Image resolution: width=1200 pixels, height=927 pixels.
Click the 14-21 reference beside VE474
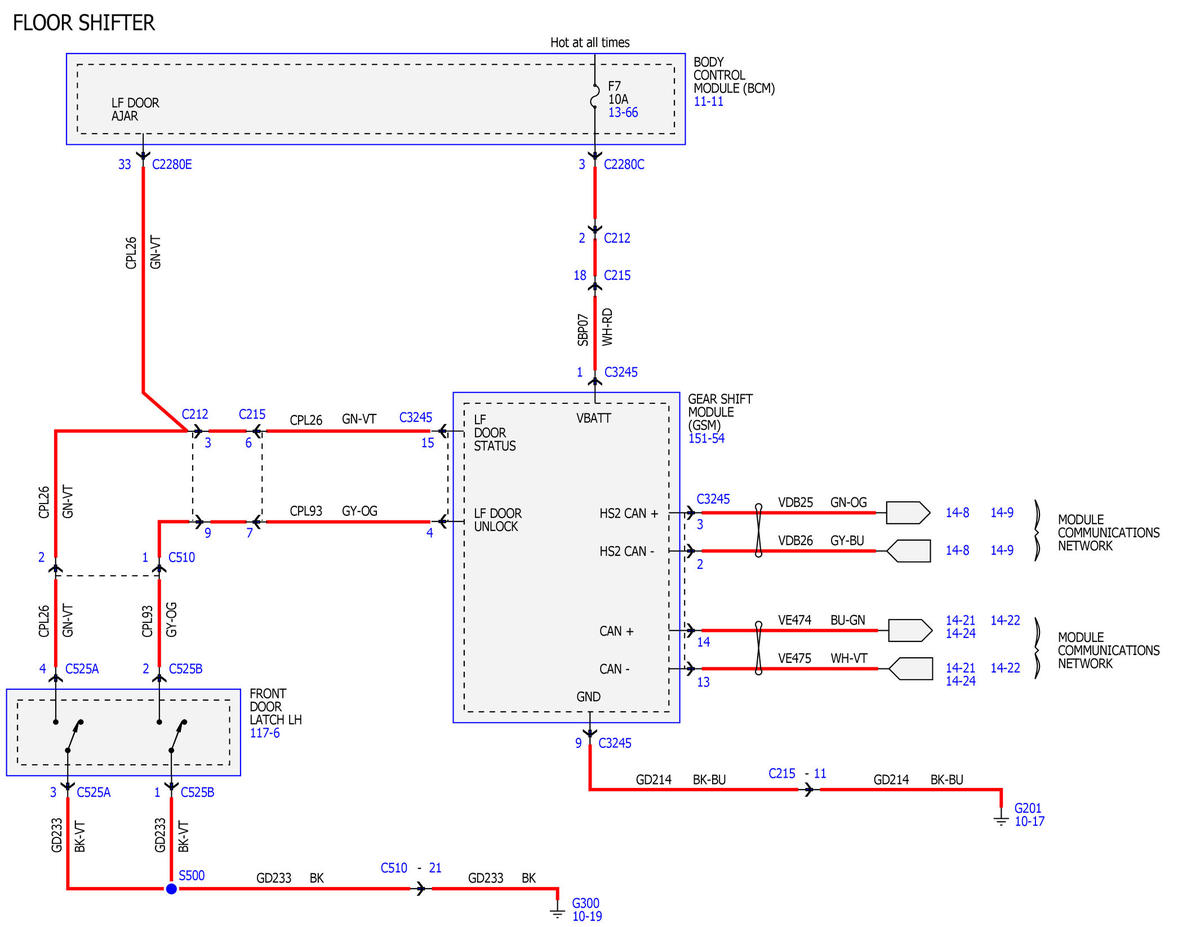pyautogui.click(x=961, y=621)
